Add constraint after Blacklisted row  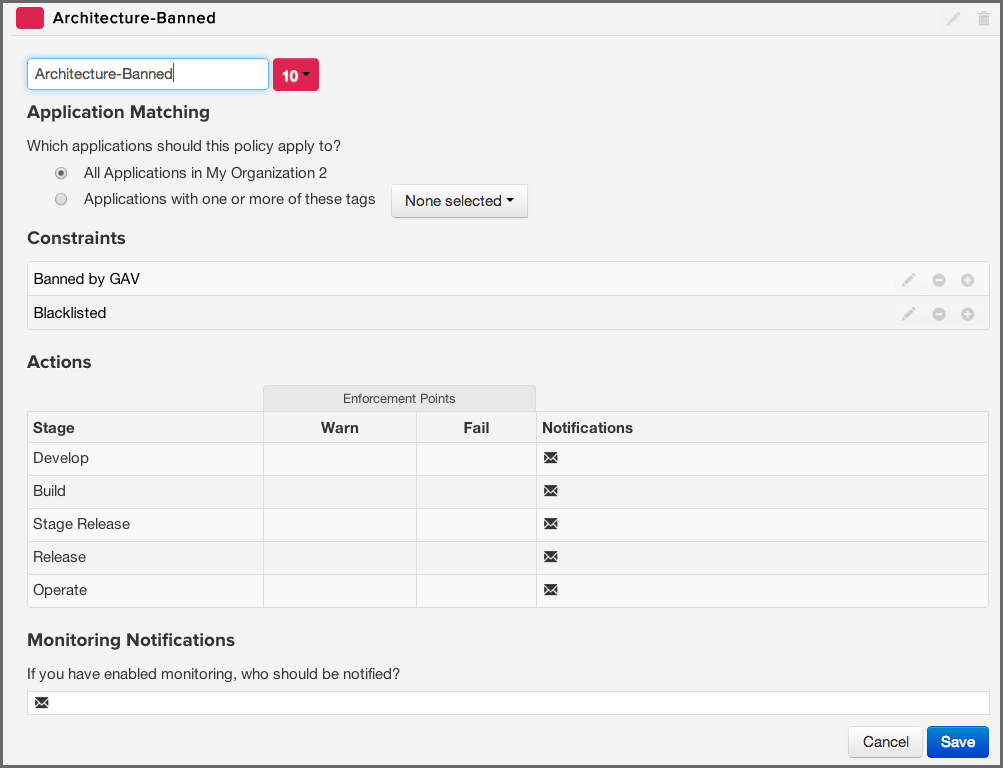(968, 314)
